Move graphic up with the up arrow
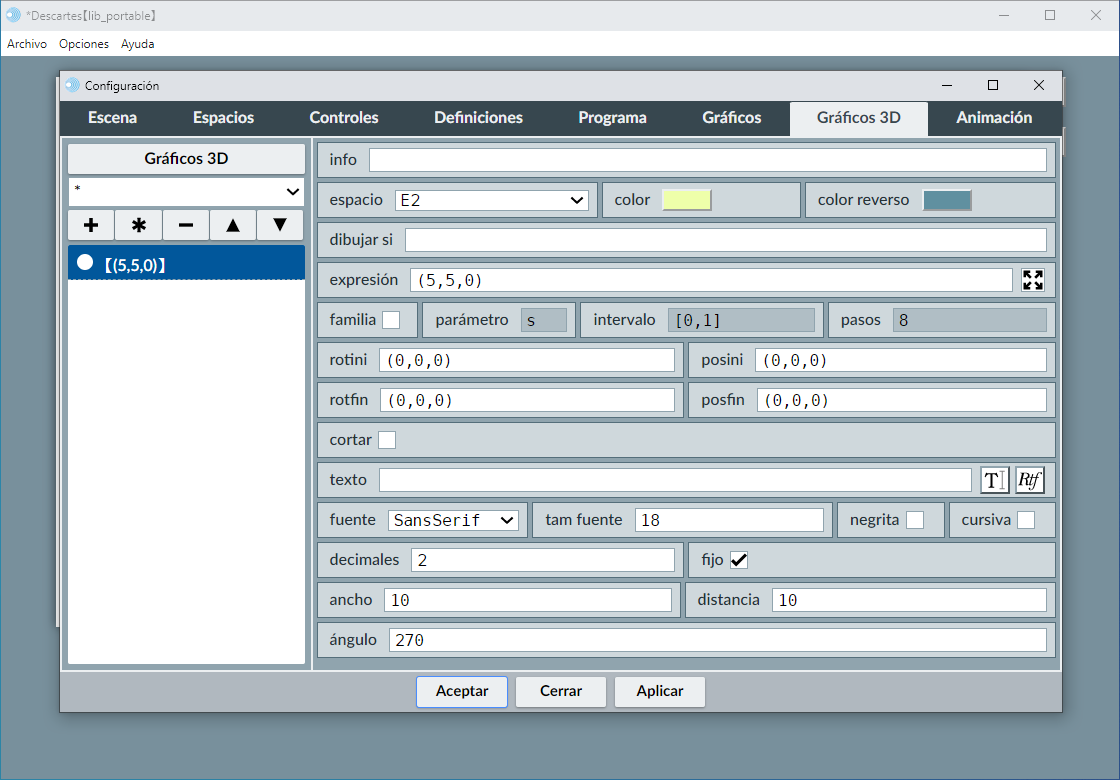 coord(233,225)
